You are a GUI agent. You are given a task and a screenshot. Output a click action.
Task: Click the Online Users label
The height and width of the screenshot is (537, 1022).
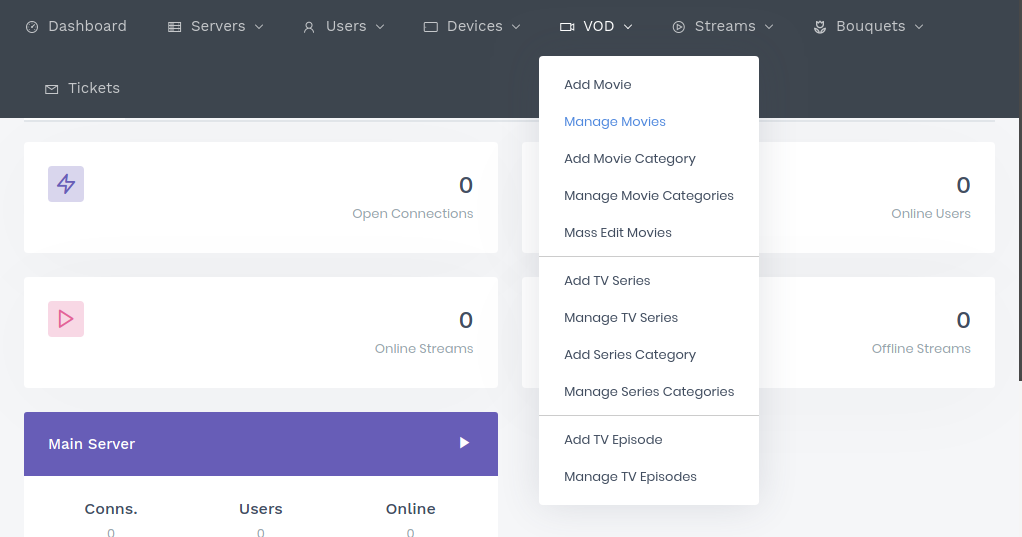[931, 214]
